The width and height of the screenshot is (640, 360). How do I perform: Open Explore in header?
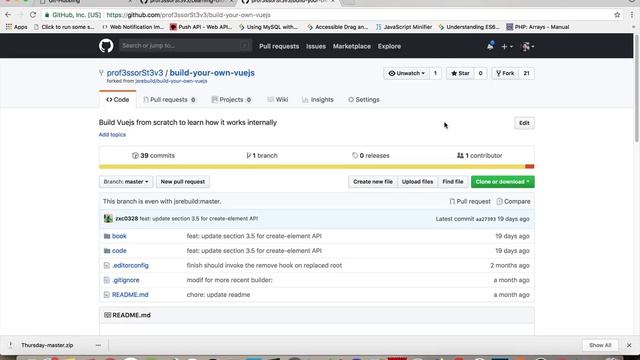point(389,46)
